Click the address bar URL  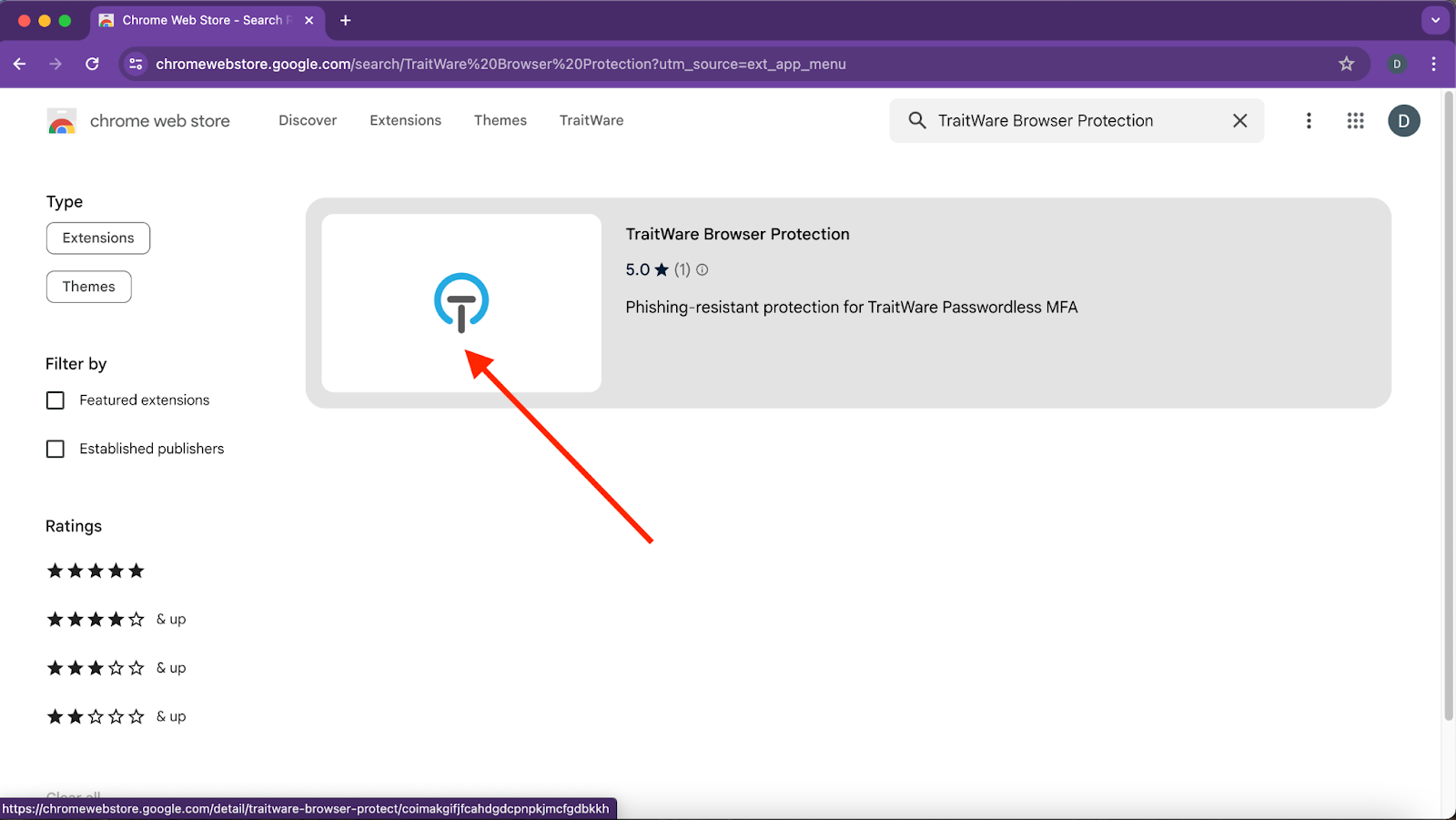tap(500, 64)
